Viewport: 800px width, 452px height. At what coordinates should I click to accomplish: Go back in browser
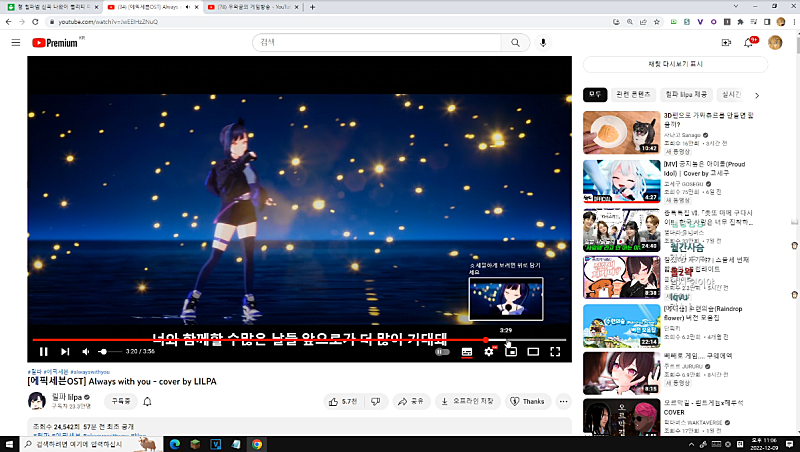(8, 22)
